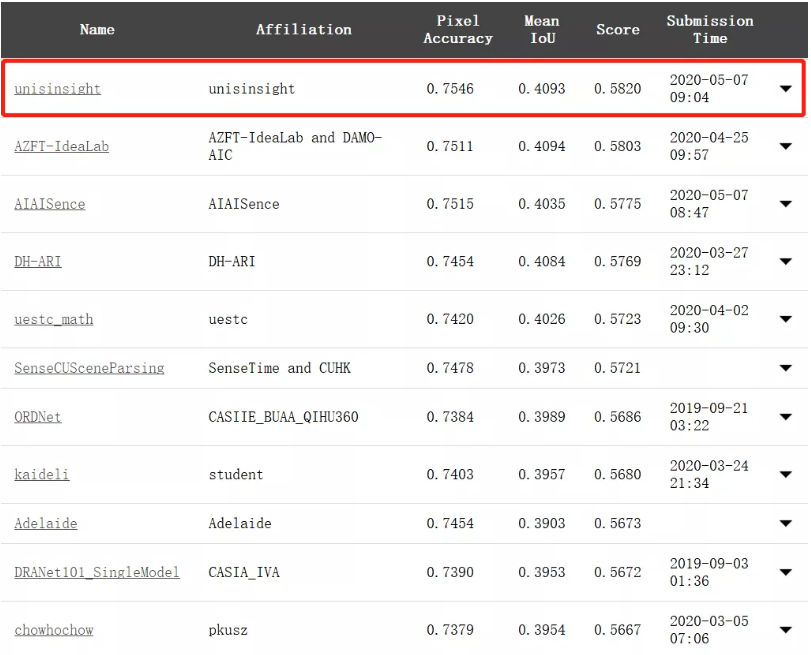Open the kaideli entry link

coord(41,474)
